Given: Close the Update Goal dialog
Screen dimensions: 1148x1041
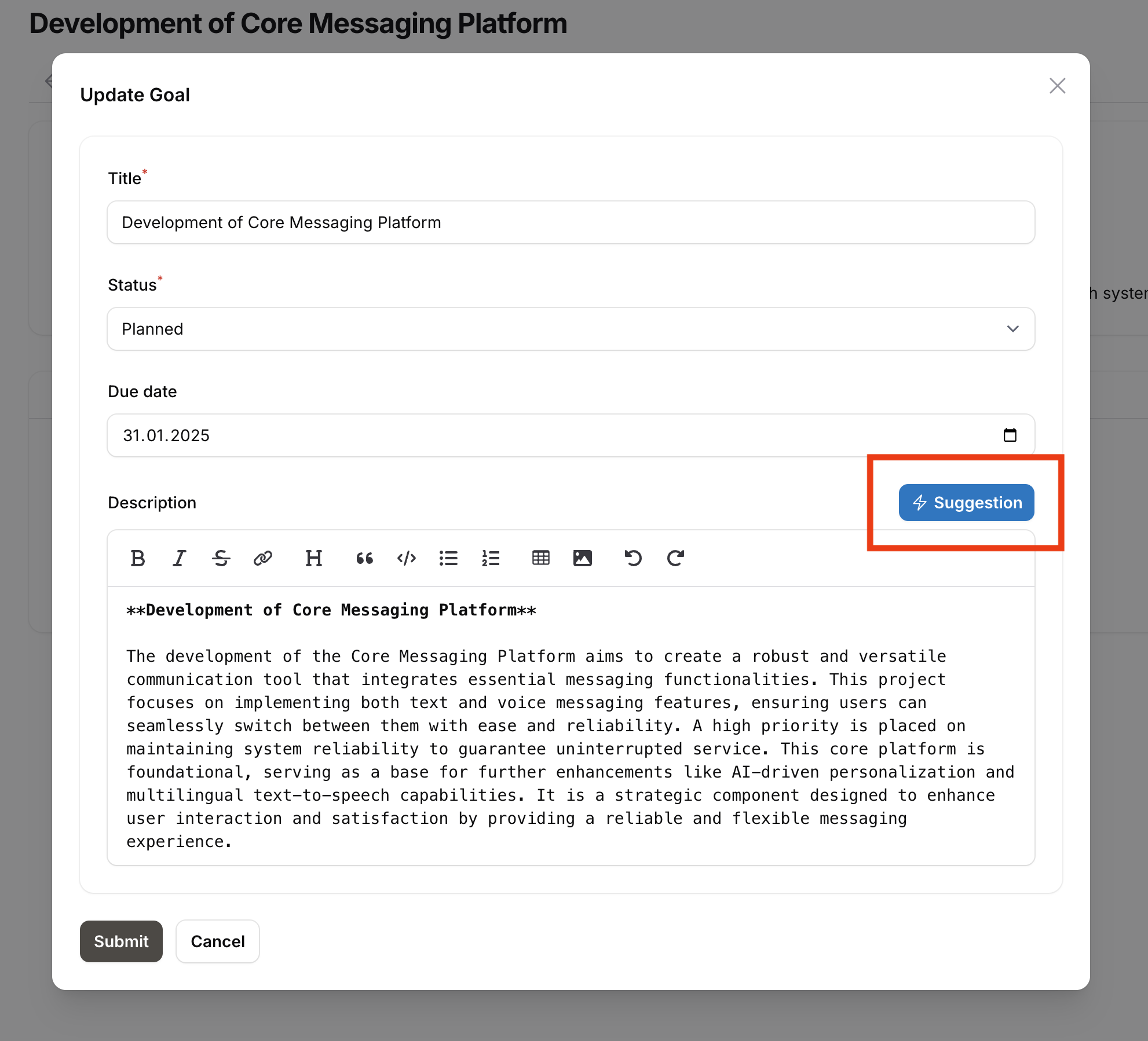Looking at the screenshot, I should 1058,86.
